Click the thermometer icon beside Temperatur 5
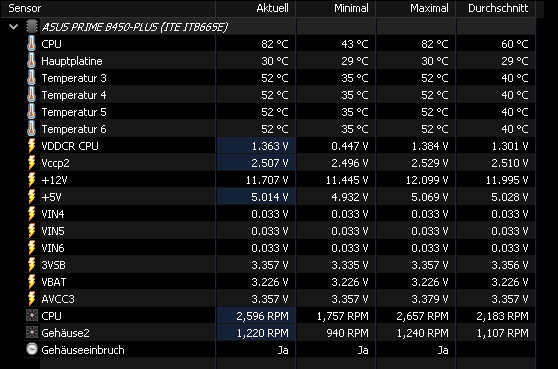Viewport: 558px width, 369px height. click(x=31, y=112)
